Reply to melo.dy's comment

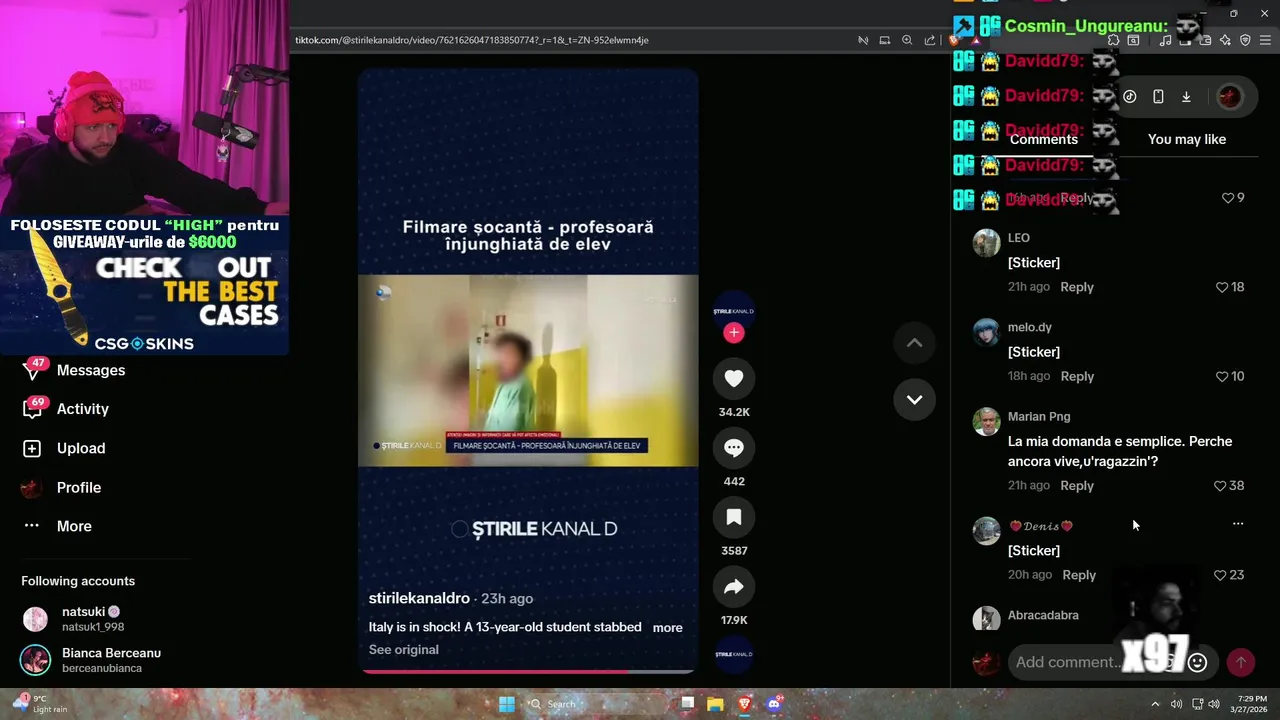(1077, 376)
